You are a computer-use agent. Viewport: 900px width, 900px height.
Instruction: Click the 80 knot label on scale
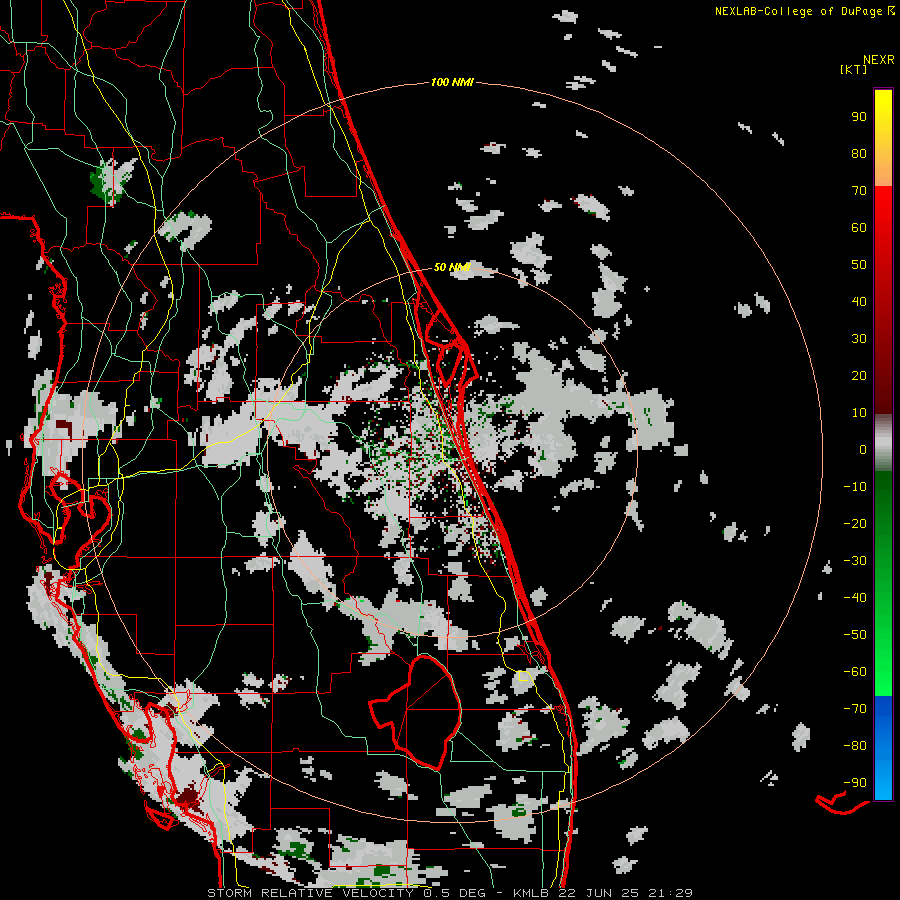pyautogui.click(x=859, y=153)
